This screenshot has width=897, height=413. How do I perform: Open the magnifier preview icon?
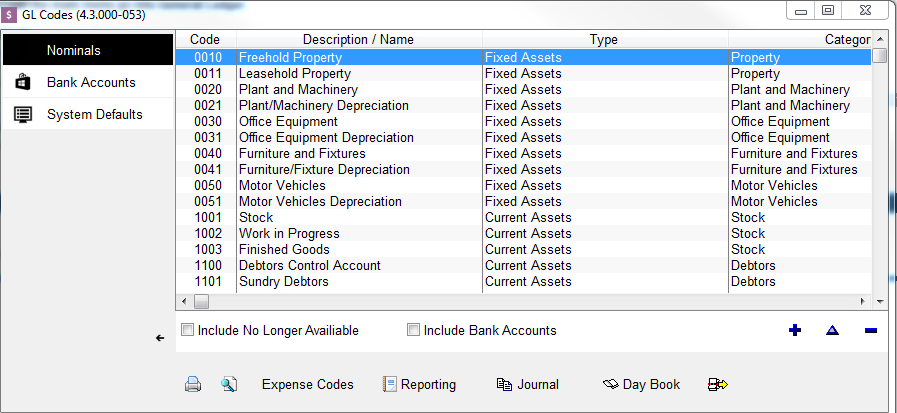pos(229,384)
